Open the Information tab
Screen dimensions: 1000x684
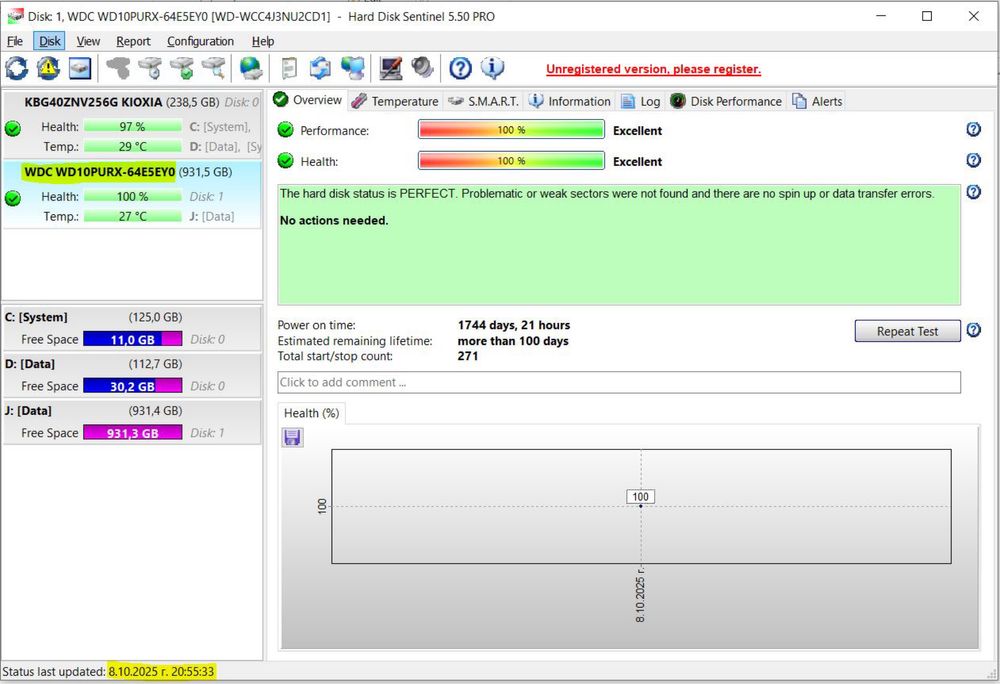(570, 101)
